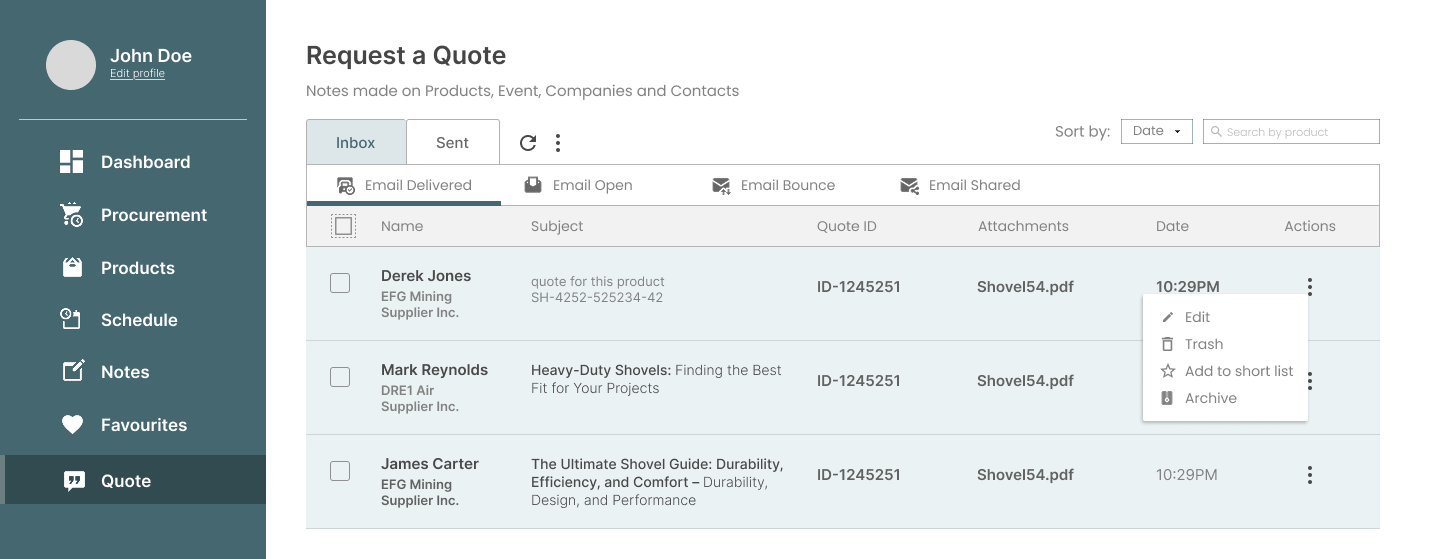This screenshot has width=1440, height=559.
Task: Choose Add to short list menu option
Action: point(1238,371)
